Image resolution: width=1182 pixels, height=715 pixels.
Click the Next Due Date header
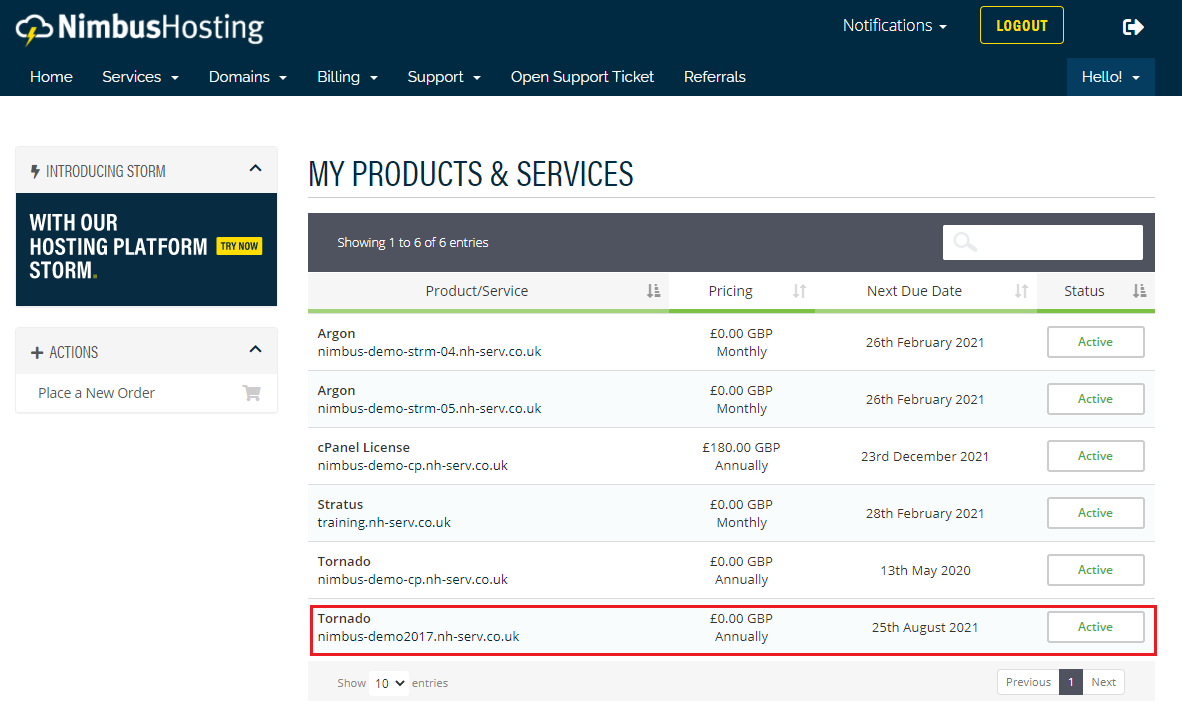click(x=926, y=291)
